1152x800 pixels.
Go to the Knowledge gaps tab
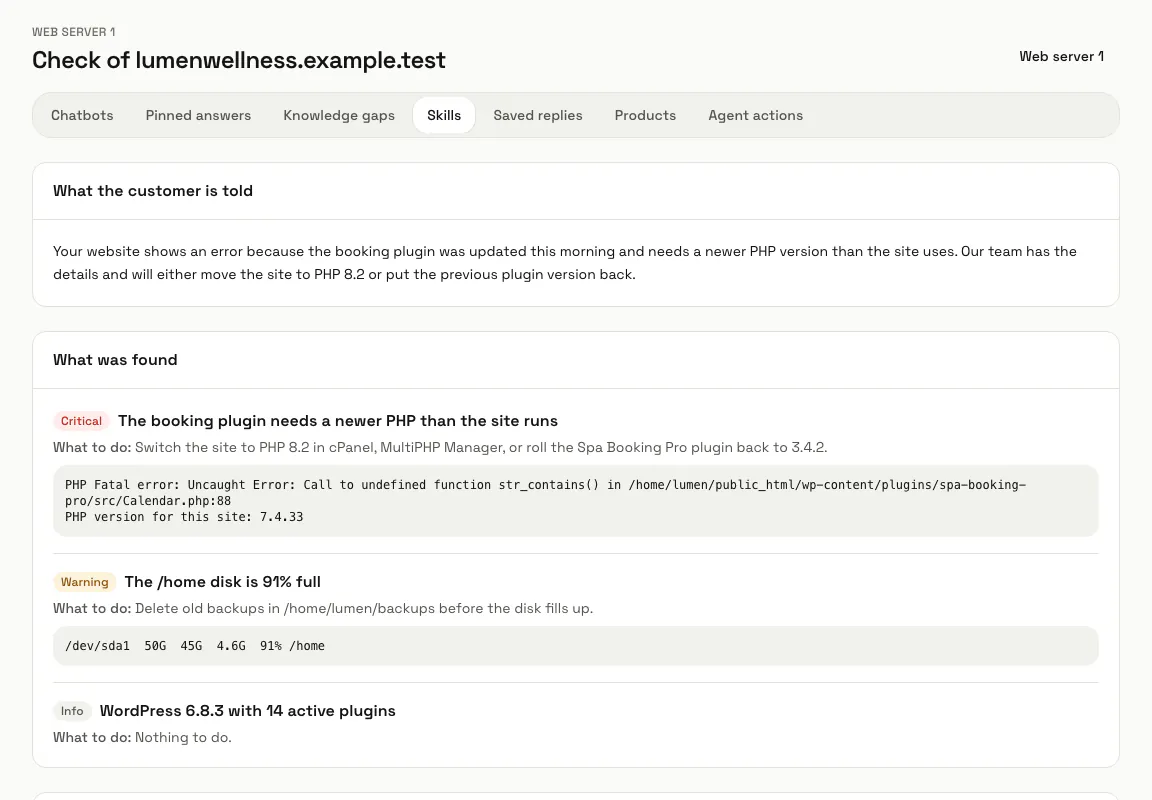(339, 115)
